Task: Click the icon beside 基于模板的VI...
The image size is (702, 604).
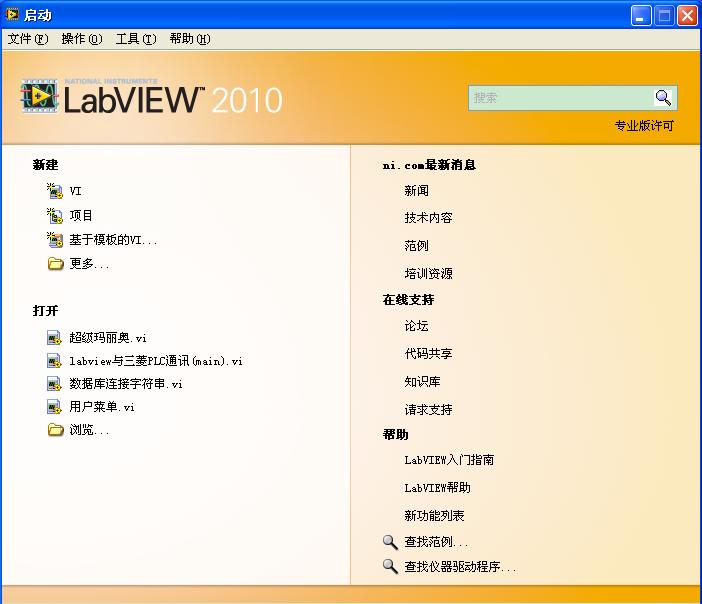Action: click(x=55, y=240)
